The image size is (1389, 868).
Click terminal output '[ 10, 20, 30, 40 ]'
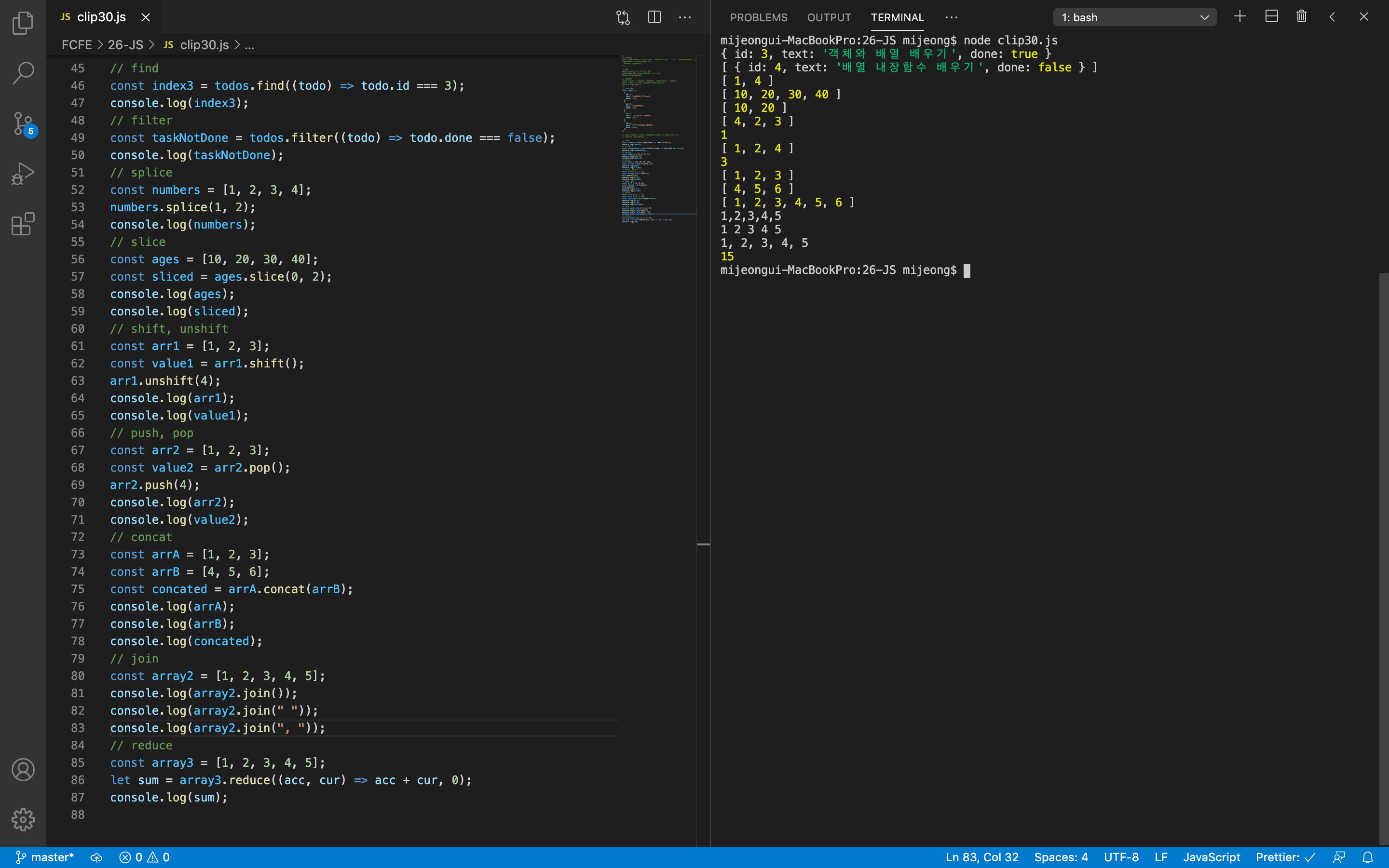click(x=781, y=94)
